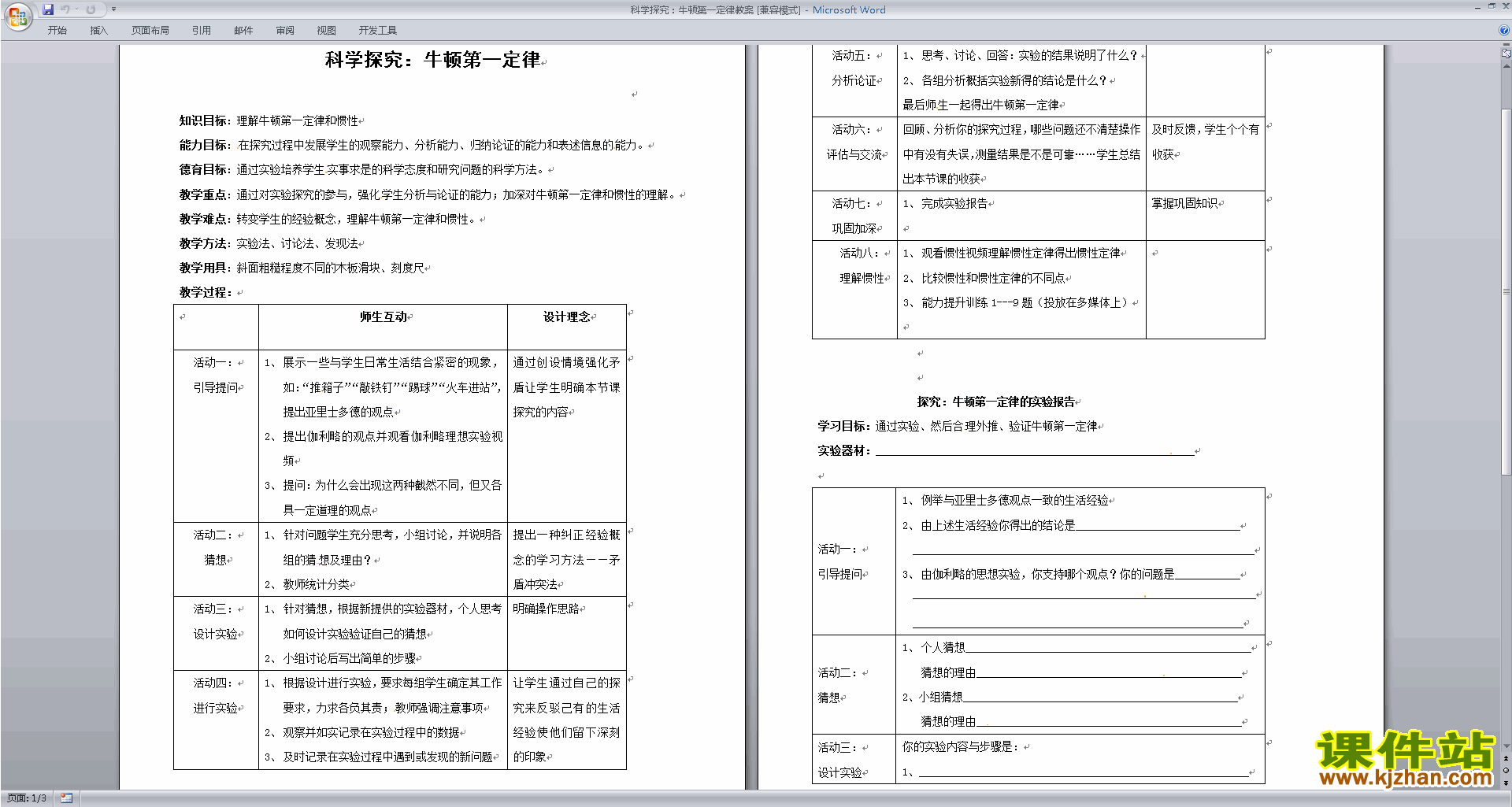The height and width of the screenshot is (807, 1512).
Task: Click the heading 探究：牛顿第一定律的实验报告
Action: [996, 402]
